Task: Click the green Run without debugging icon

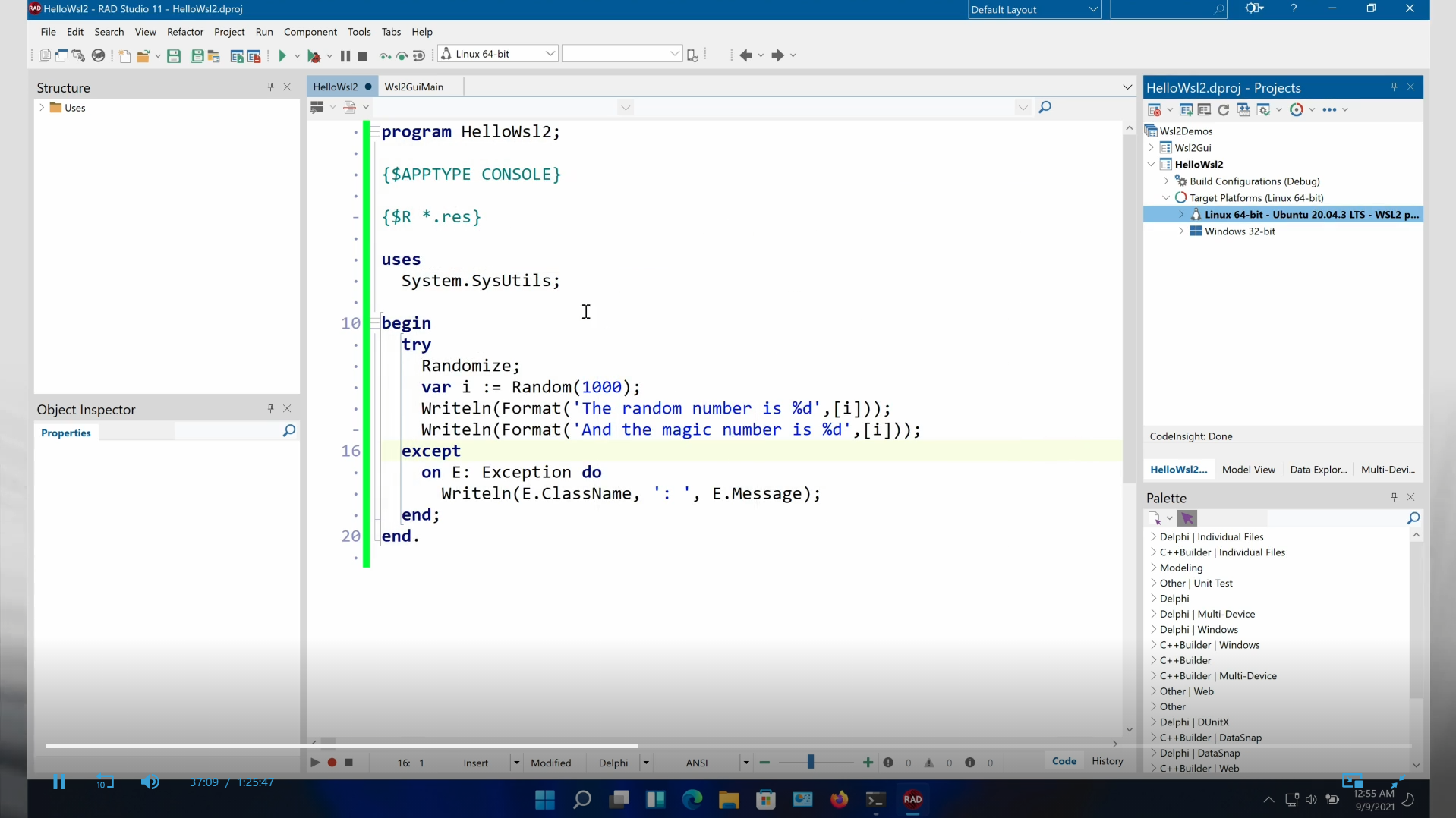Action: [282, 55]
